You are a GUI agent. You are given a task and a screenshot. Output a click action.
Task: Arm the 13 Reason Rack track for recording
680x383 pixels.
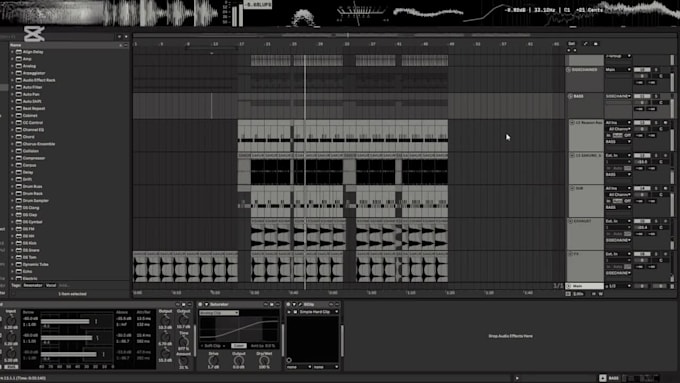click(666, 123)
